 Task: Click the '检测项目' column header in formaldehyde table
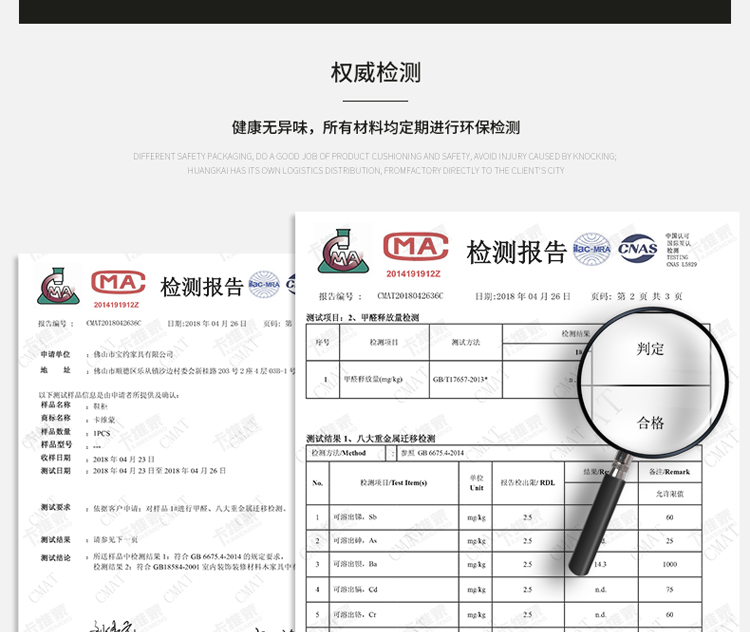384,342
